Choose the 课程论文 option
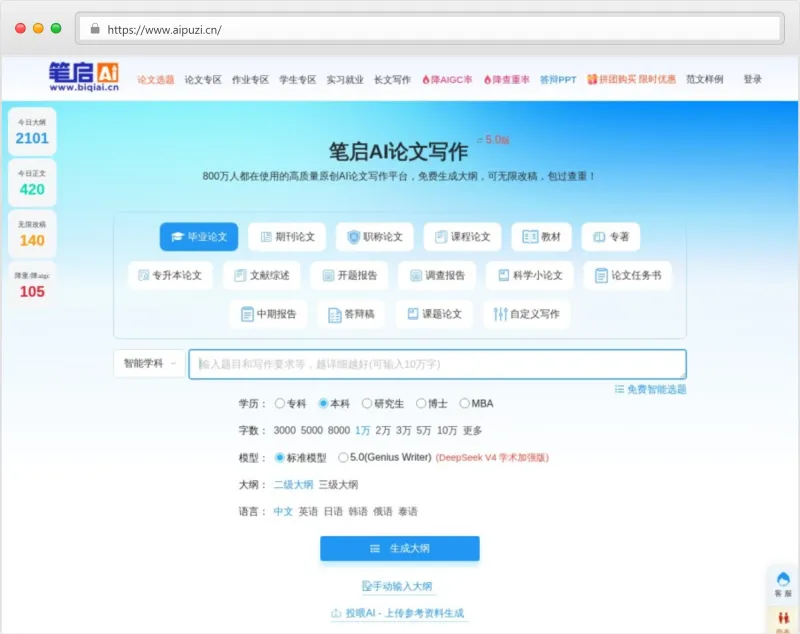 click(462, 237)
